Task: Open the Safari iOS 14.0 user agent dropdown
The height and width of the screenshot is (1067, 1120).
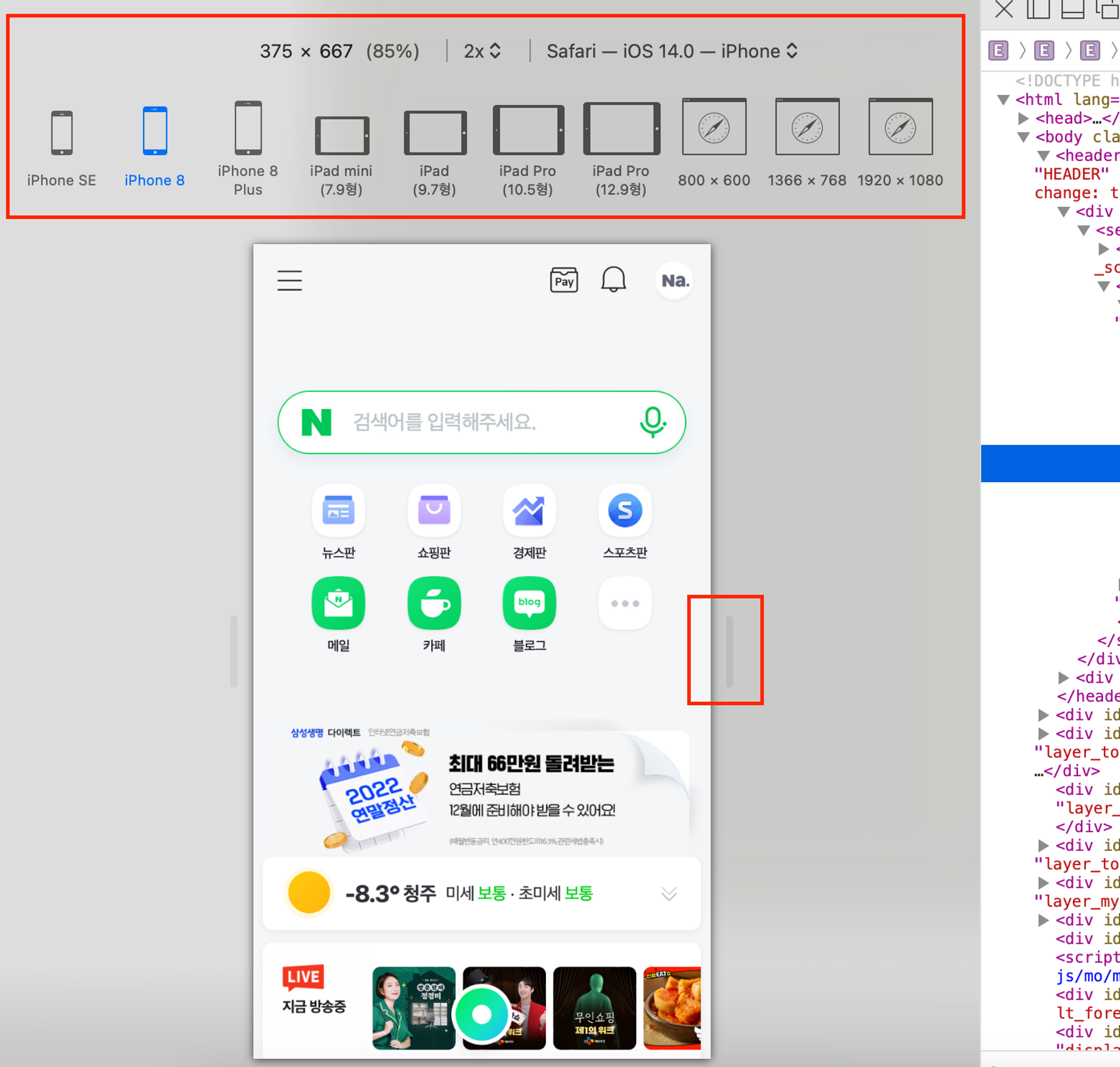Action: click(x=672, y=51)
